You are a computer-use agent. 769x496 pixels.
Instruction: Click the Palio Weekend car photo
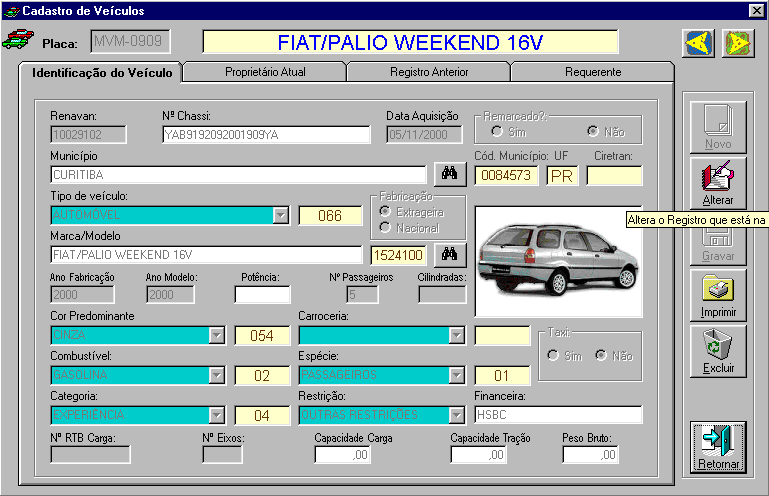tap(558, 261)
